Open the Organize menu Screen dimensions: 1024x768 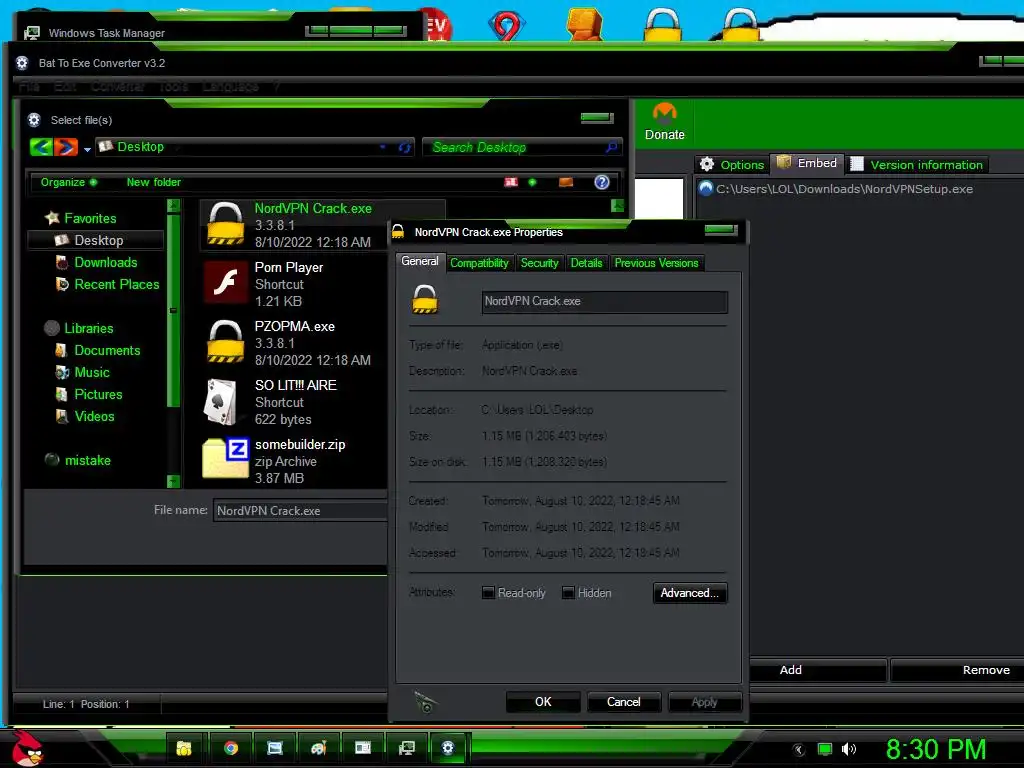69,182
